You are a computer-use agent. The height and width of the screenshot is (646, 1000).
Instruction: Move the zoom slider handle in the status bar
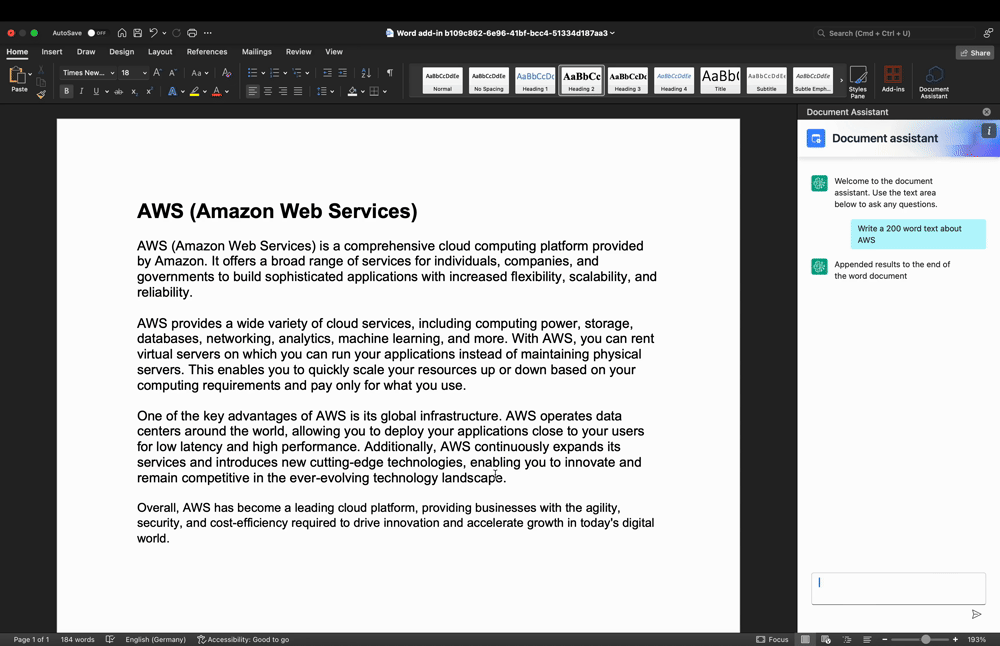click(925, 639)
